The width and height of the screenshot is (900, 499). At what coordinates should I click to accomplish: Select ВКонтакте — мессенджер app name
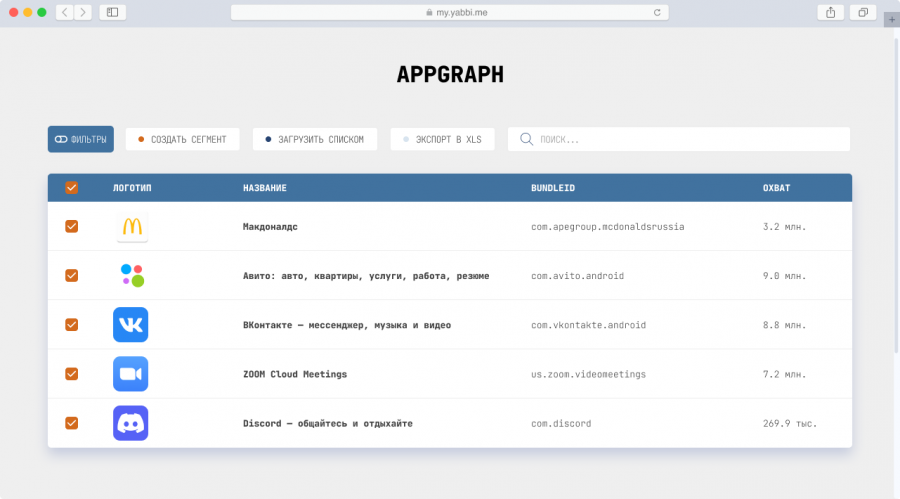tap(347, 325)
